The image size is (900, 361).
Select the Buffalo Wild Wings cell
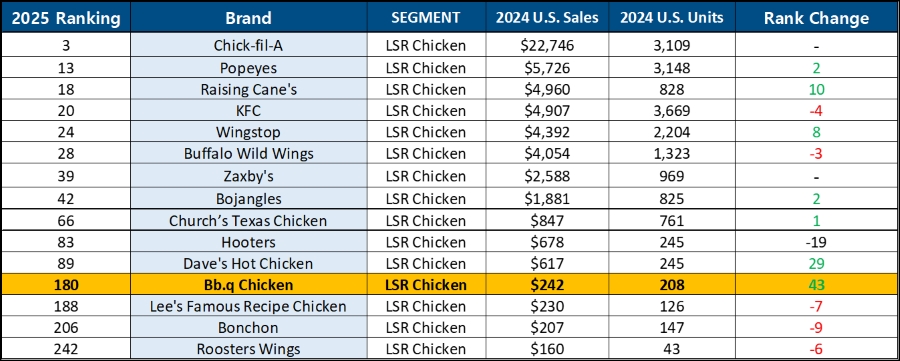coord(249,154)
